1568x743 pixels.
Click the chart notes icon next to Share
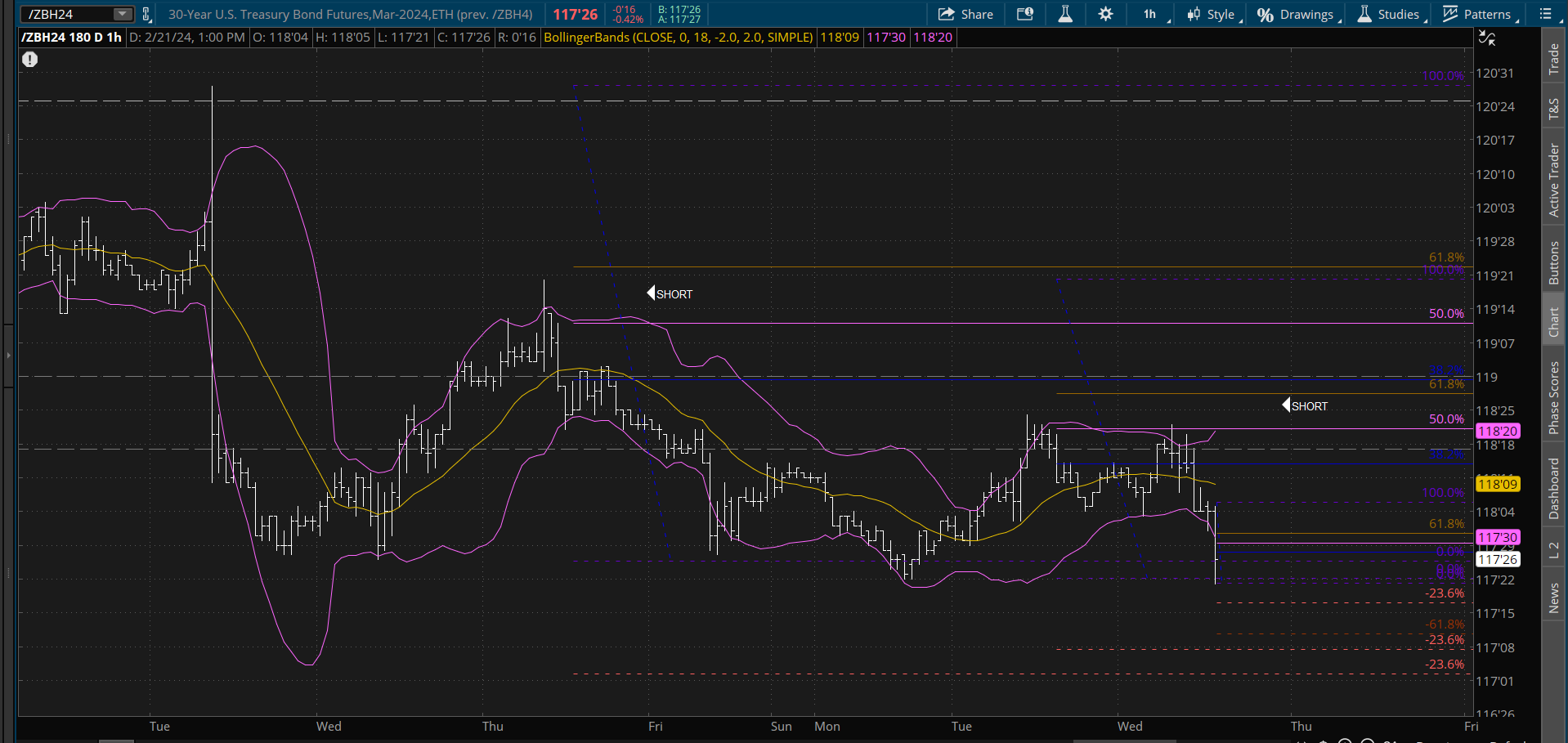click(x=1025, y=14)
